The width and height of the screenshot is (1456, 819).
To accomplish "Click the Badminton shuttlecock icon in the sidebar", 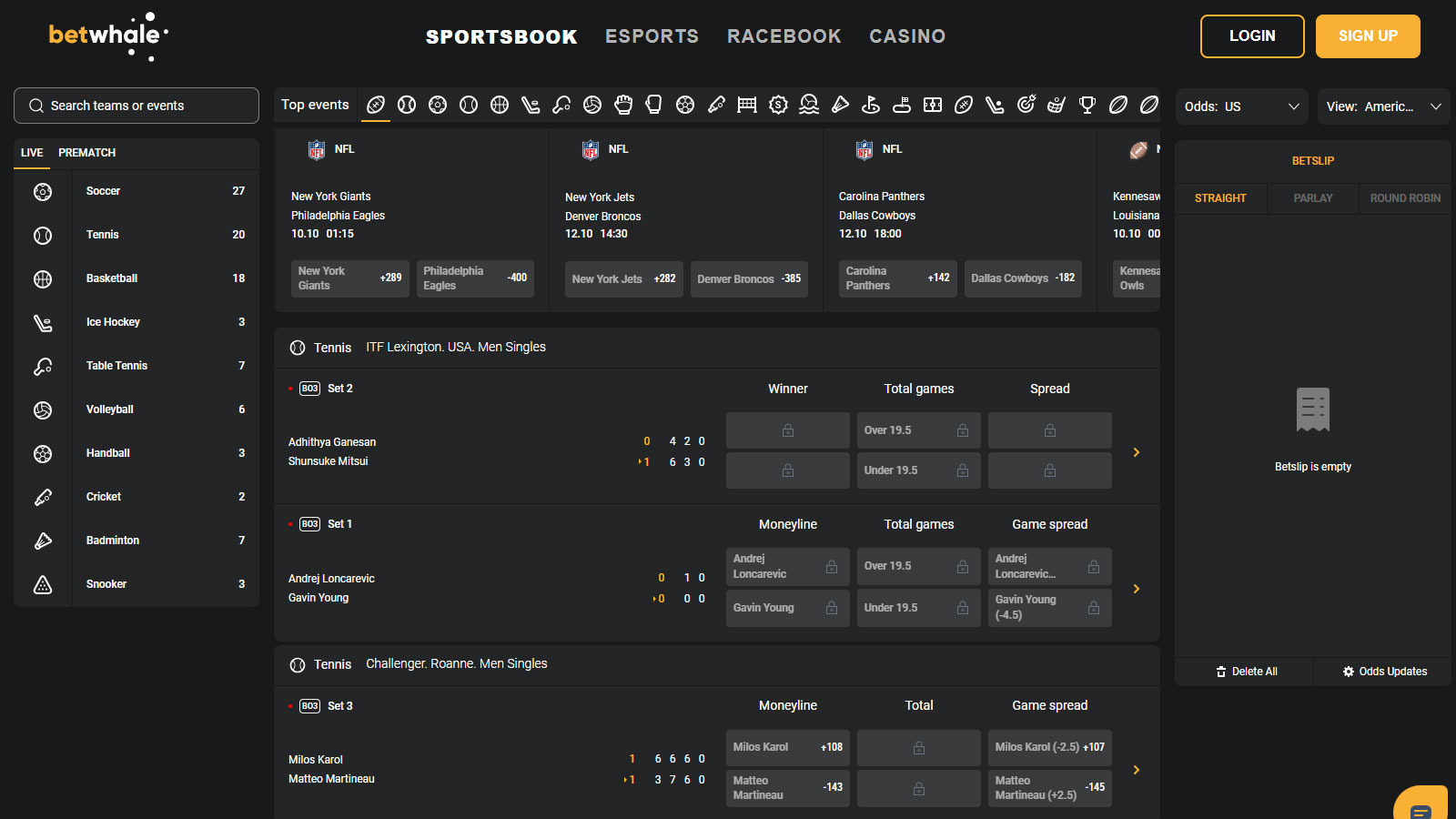I will coord(43,541).
